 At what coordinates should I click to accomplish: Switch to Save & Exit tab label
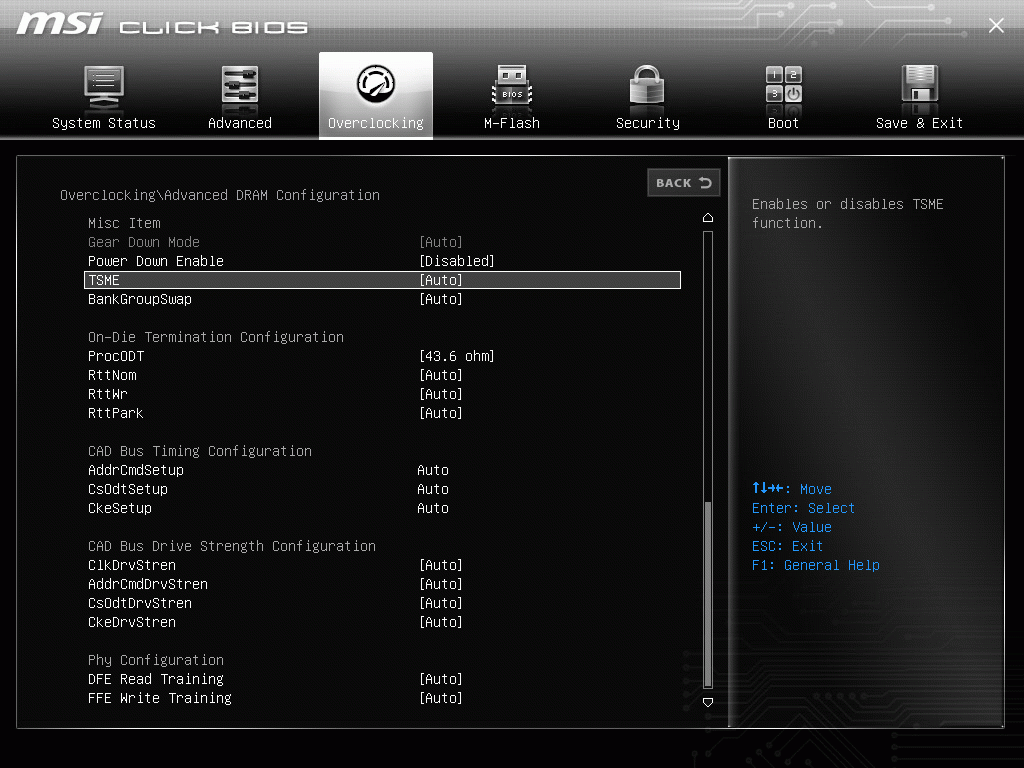920,123
